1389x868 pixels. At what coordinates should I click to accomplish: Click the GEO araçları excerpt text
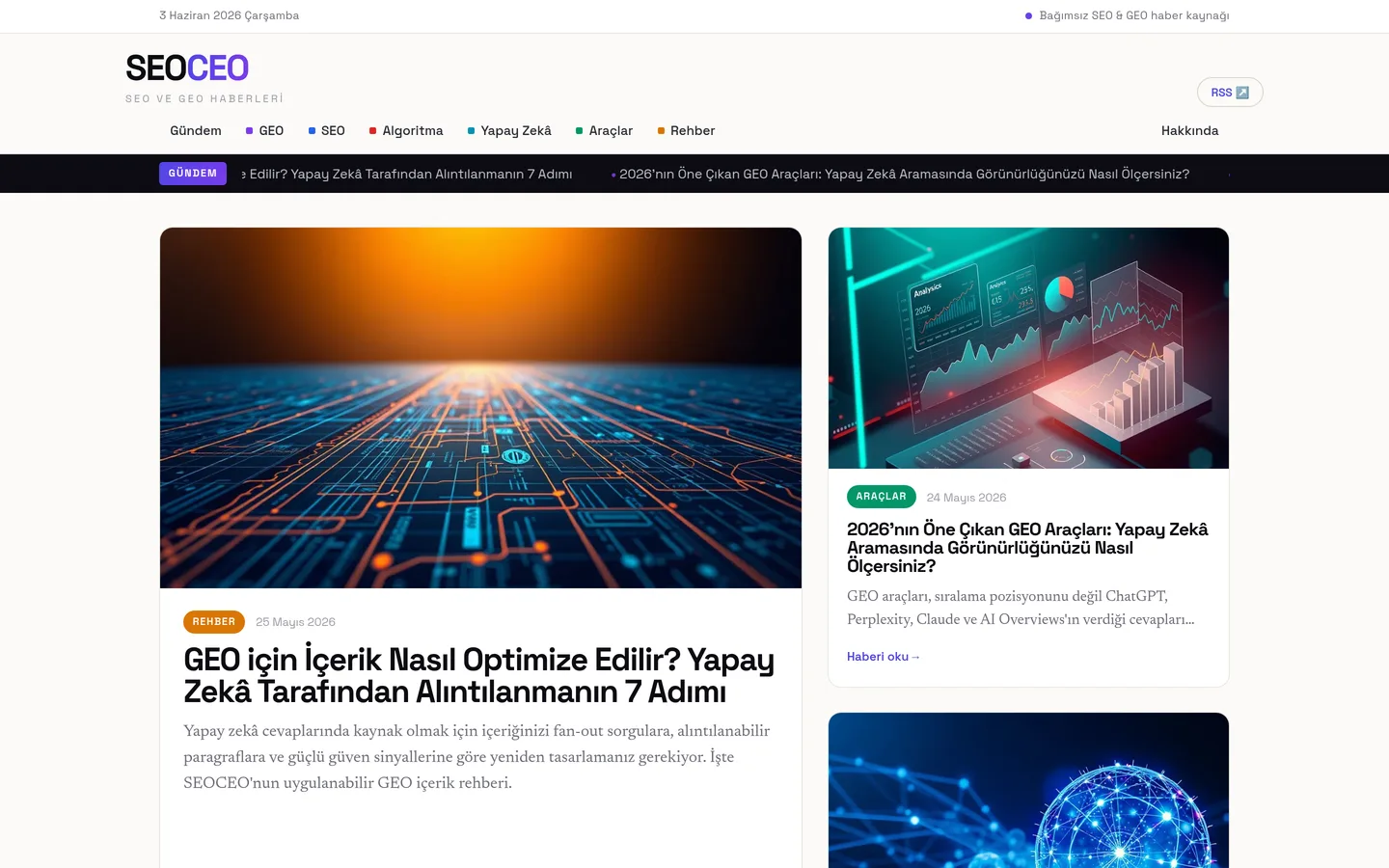(1021, 608)
